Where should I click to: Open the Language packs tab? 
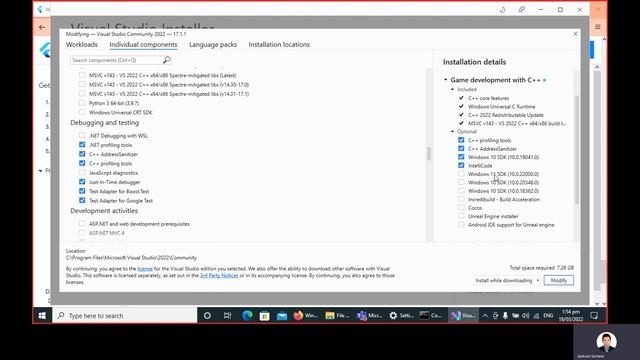(x=213, y=44)
